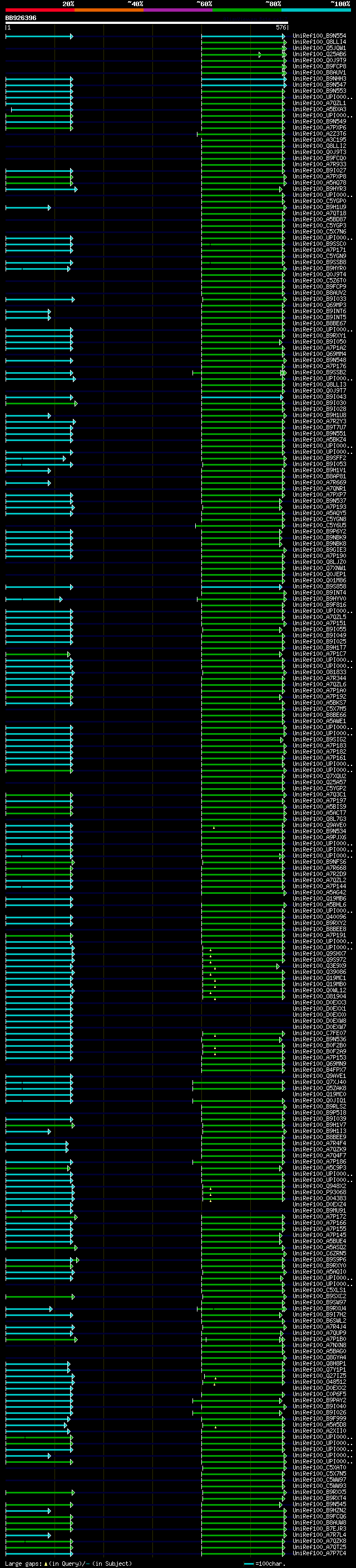This screenshot has width=356, height=1568.
Task: Select the UniRef100_A7R933 label
Action: click(x=319, y=164)
